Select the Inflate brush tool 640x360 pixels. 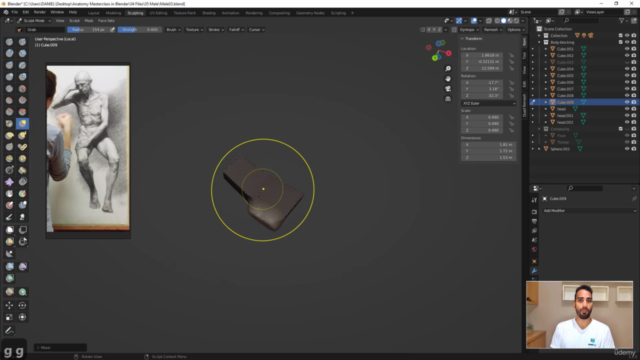click(9, 77)
